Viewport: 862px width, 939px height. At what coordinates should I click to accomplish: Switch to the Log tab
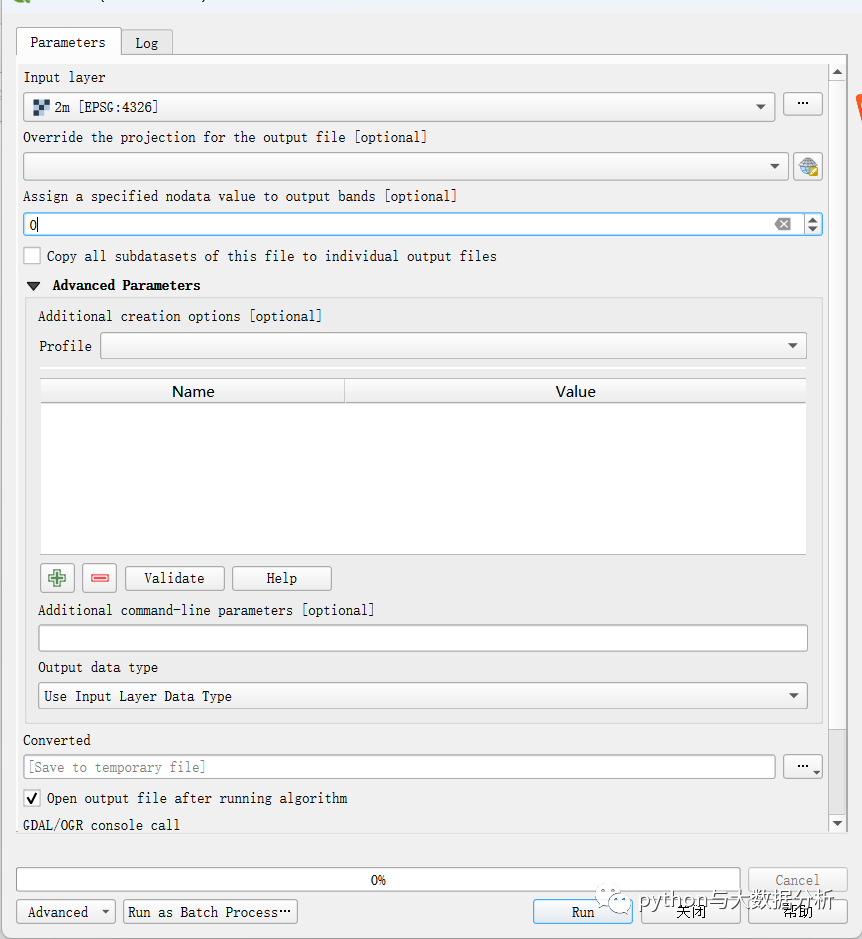click(x=147, y=43)
